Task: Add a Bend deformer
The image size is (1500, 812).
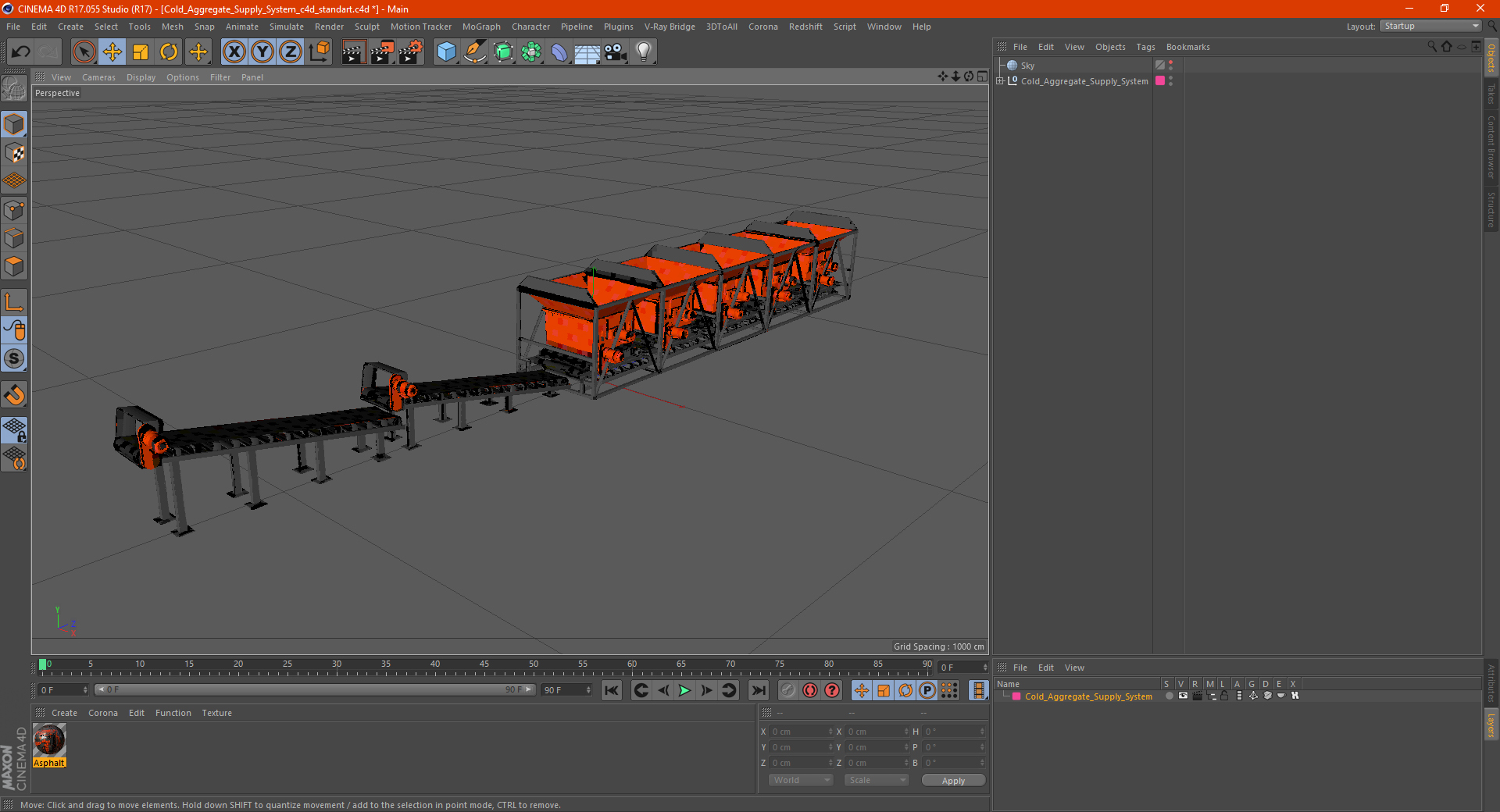Action: click(x=559, y=52)
